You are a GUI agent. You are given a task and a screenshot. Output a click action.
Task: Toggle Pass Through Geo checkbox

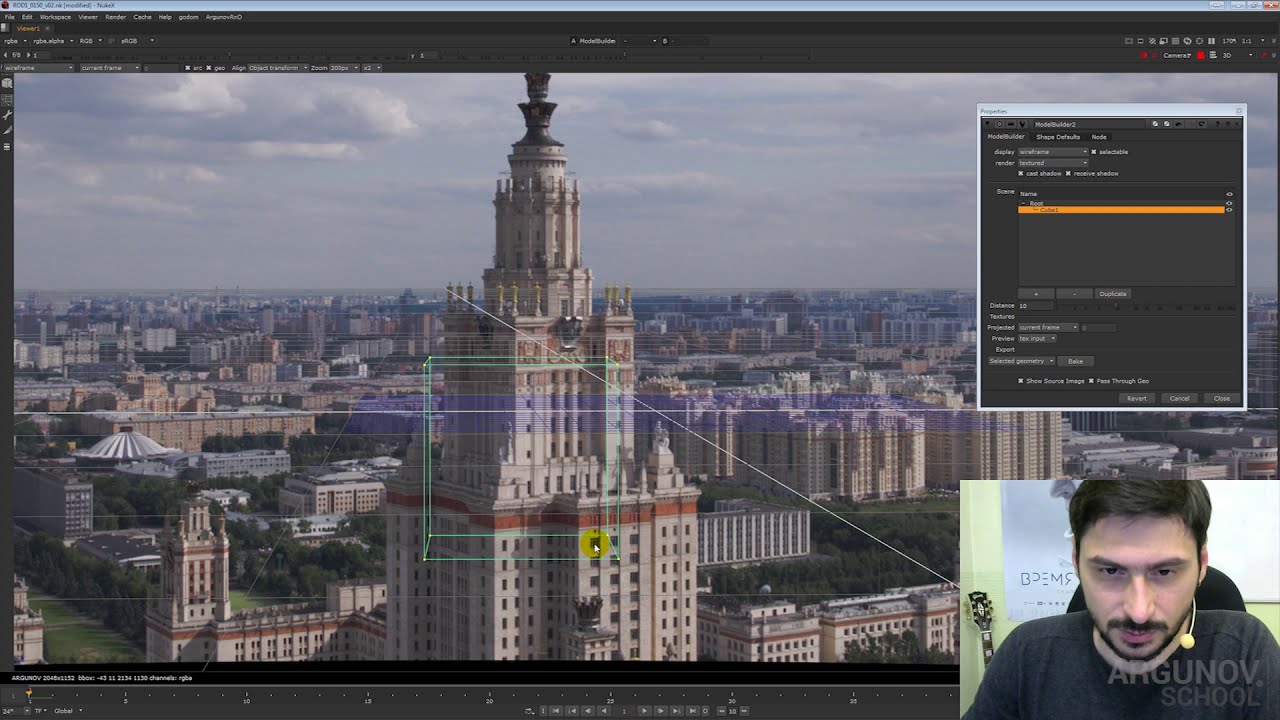(1091, 381)
